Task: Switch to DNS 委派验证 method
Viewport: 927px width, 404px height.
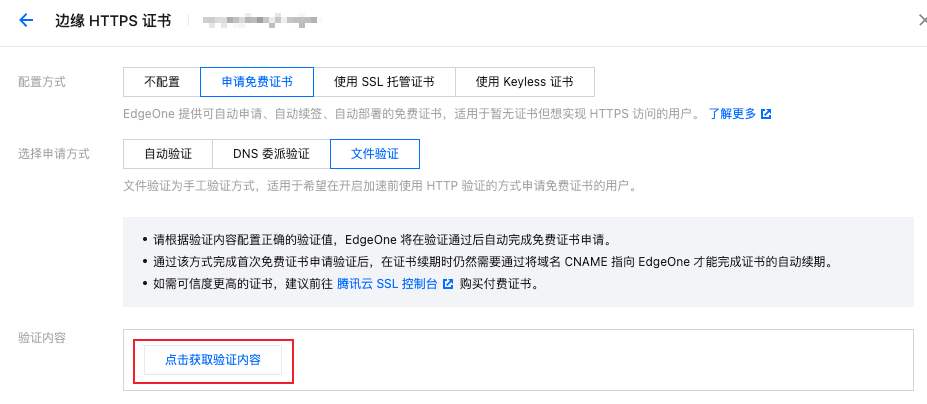Action: (271, 154)
